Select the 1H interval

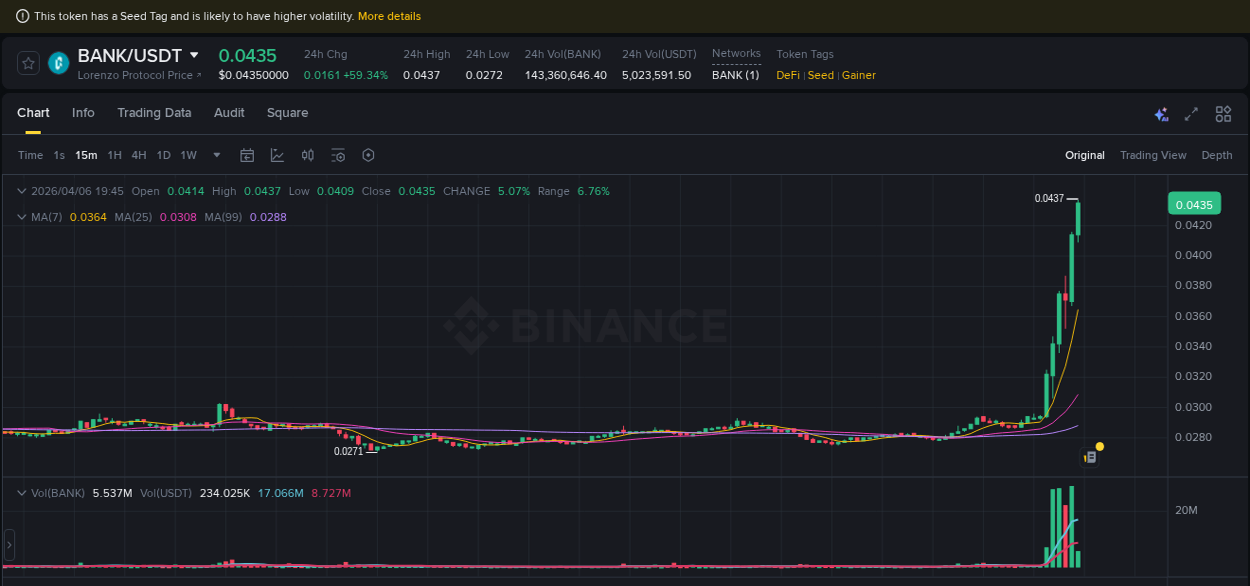click(x=115, y=155)
